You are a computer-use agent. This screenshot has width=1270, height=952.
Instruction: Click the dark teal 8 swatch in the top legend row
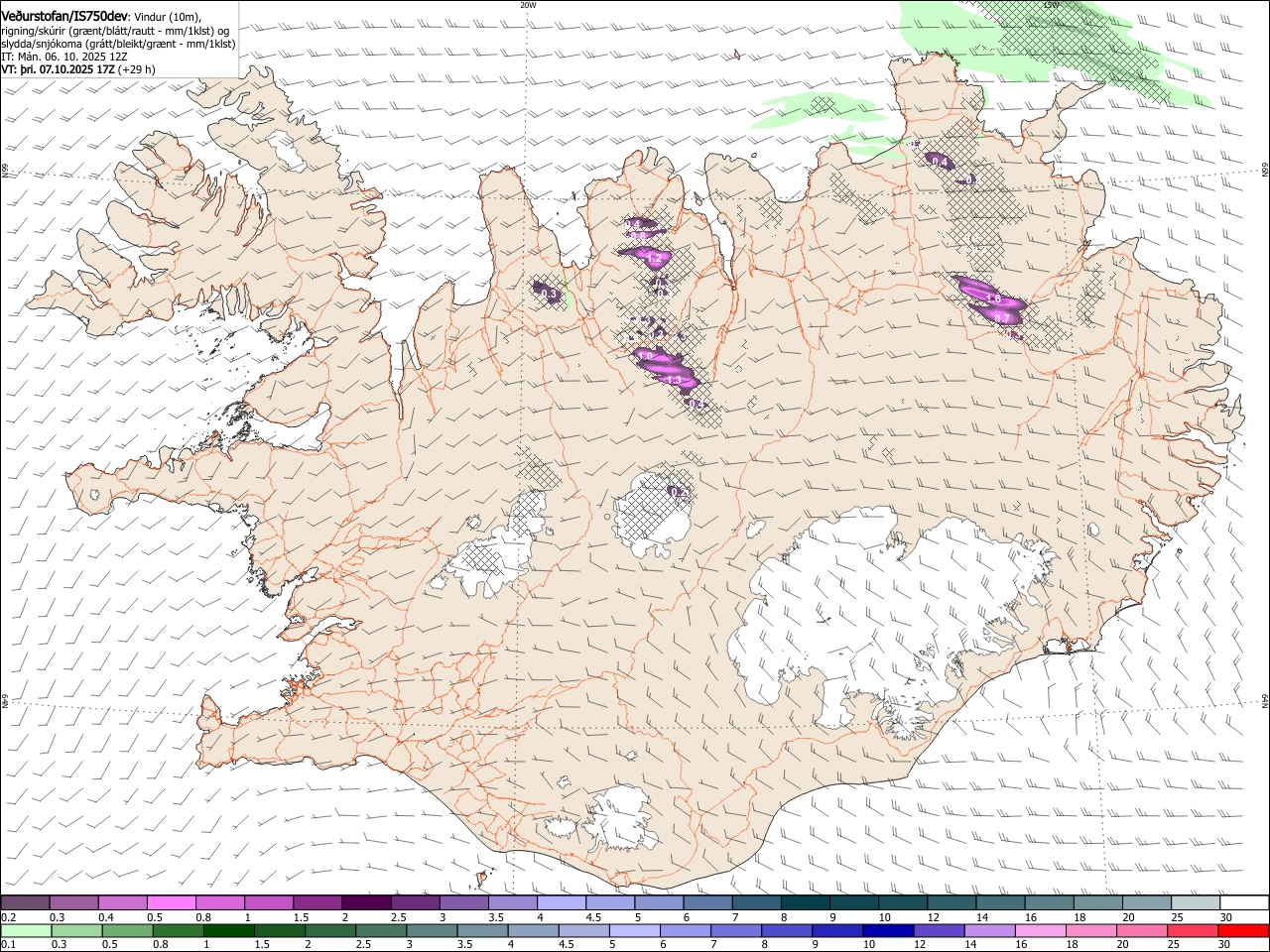coord(805,902)
